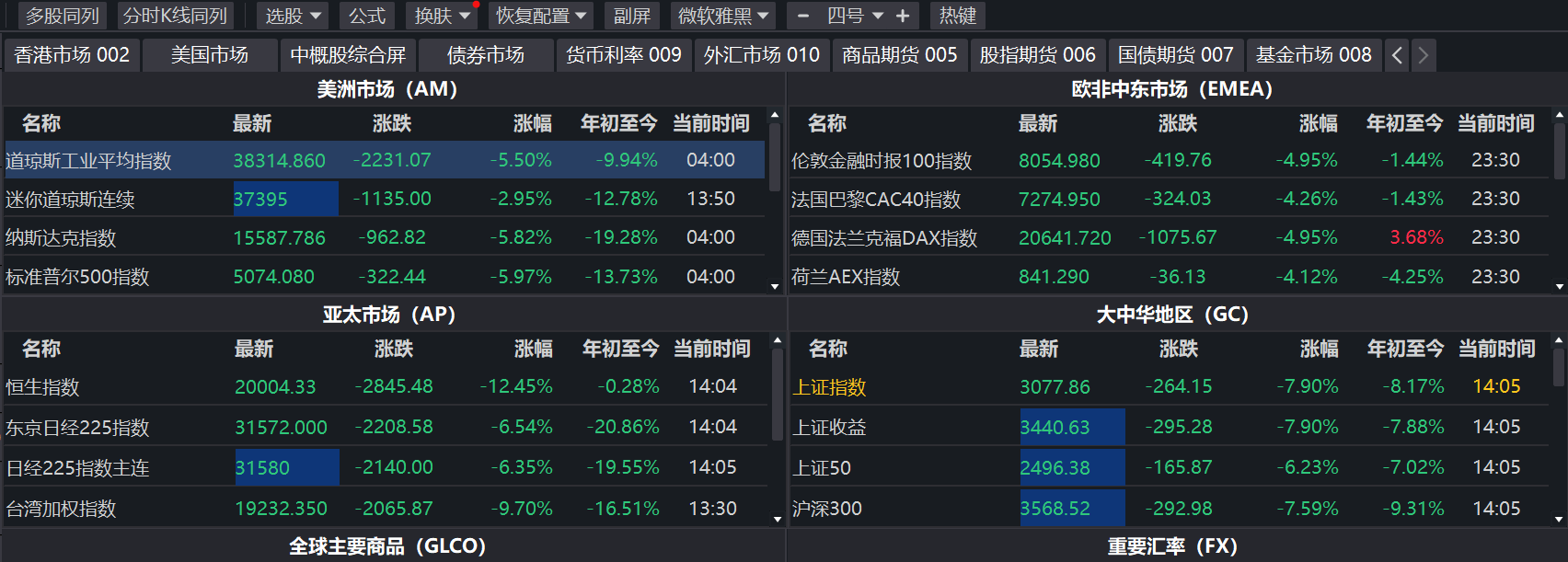
Task: Decrease font size with the minus button
Action: (x=803, y=16)
